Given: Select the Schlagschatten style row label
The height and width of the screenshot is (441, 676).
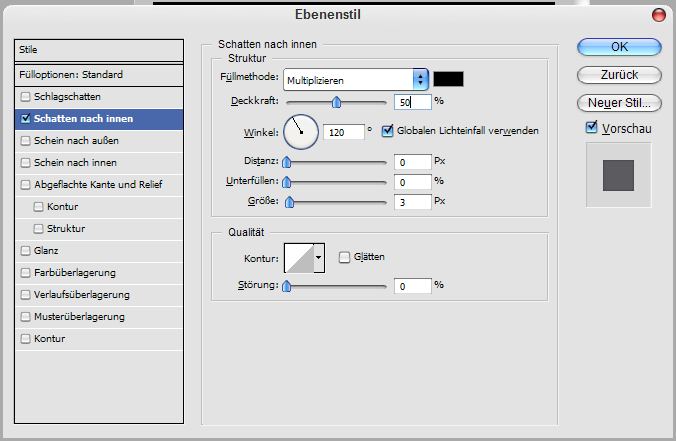Looking at the screenshot, I should coord(67,97).
